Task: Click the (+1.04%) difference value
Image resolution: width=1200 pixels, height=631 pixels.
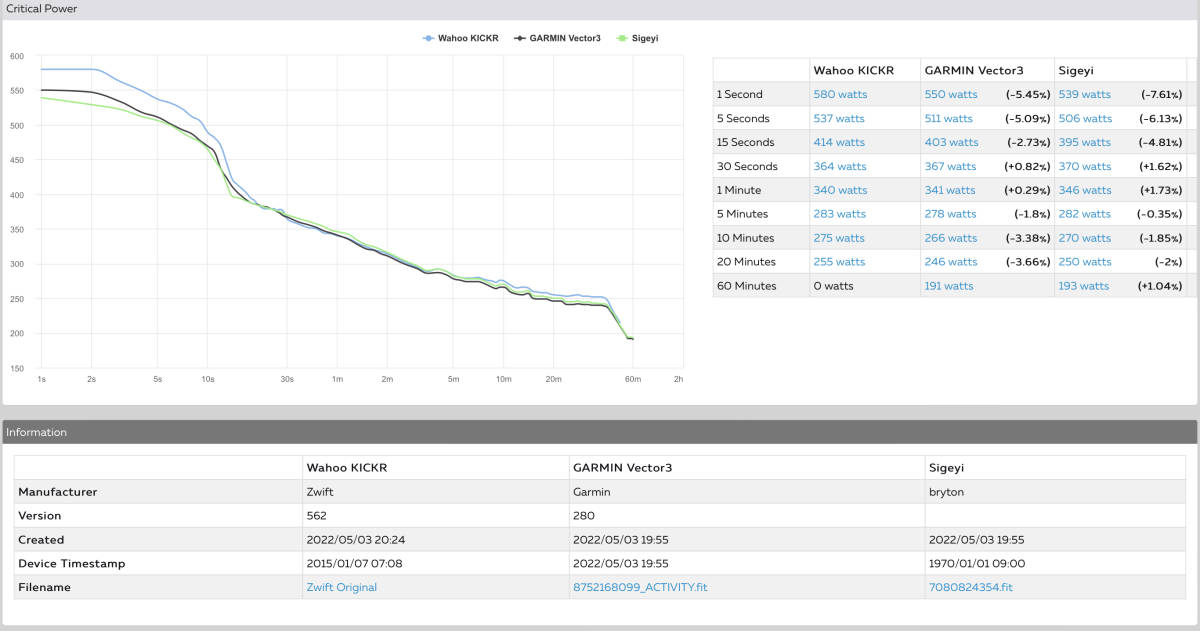Action: pyautogui.click(x=1161, y=286)
